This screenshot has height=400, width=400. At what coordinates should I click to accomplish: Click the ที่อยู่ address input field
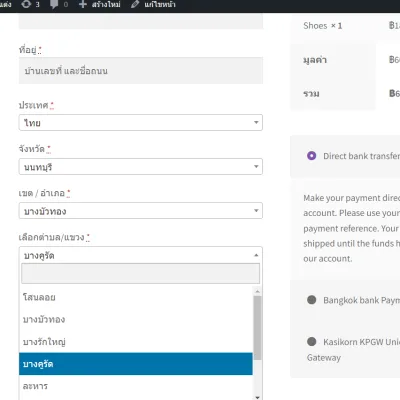point(141,71)
